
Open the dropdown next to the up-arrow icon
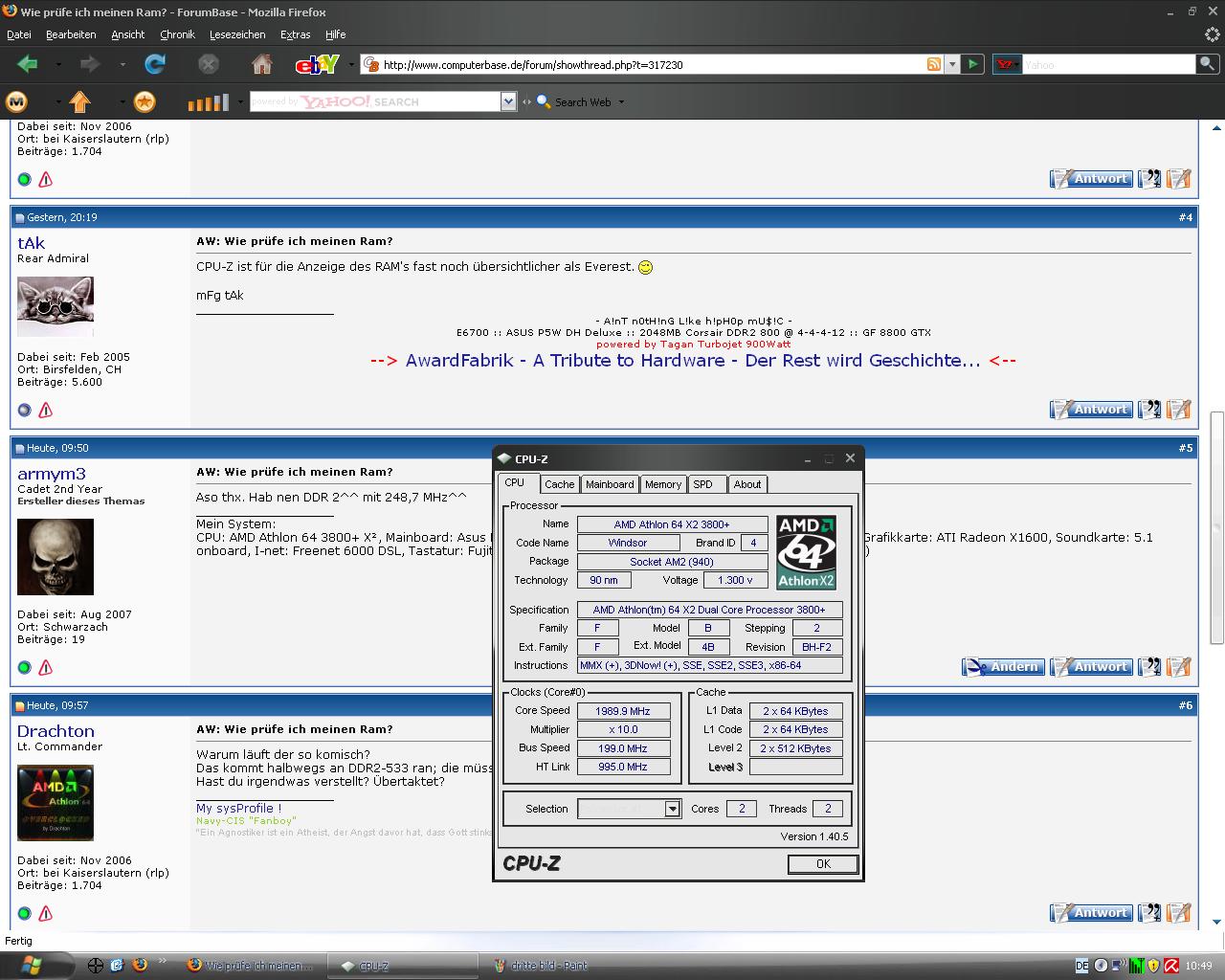122,102
